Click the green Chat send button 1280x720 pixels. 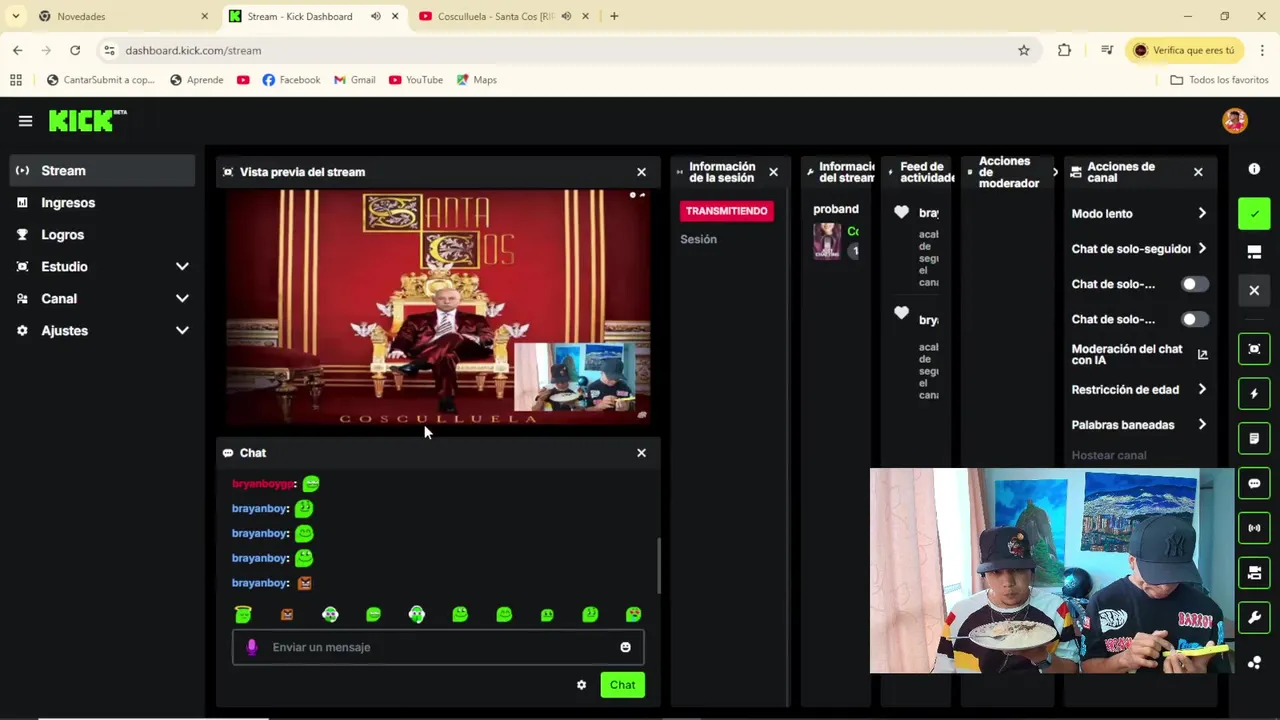(x=622, y=685)
